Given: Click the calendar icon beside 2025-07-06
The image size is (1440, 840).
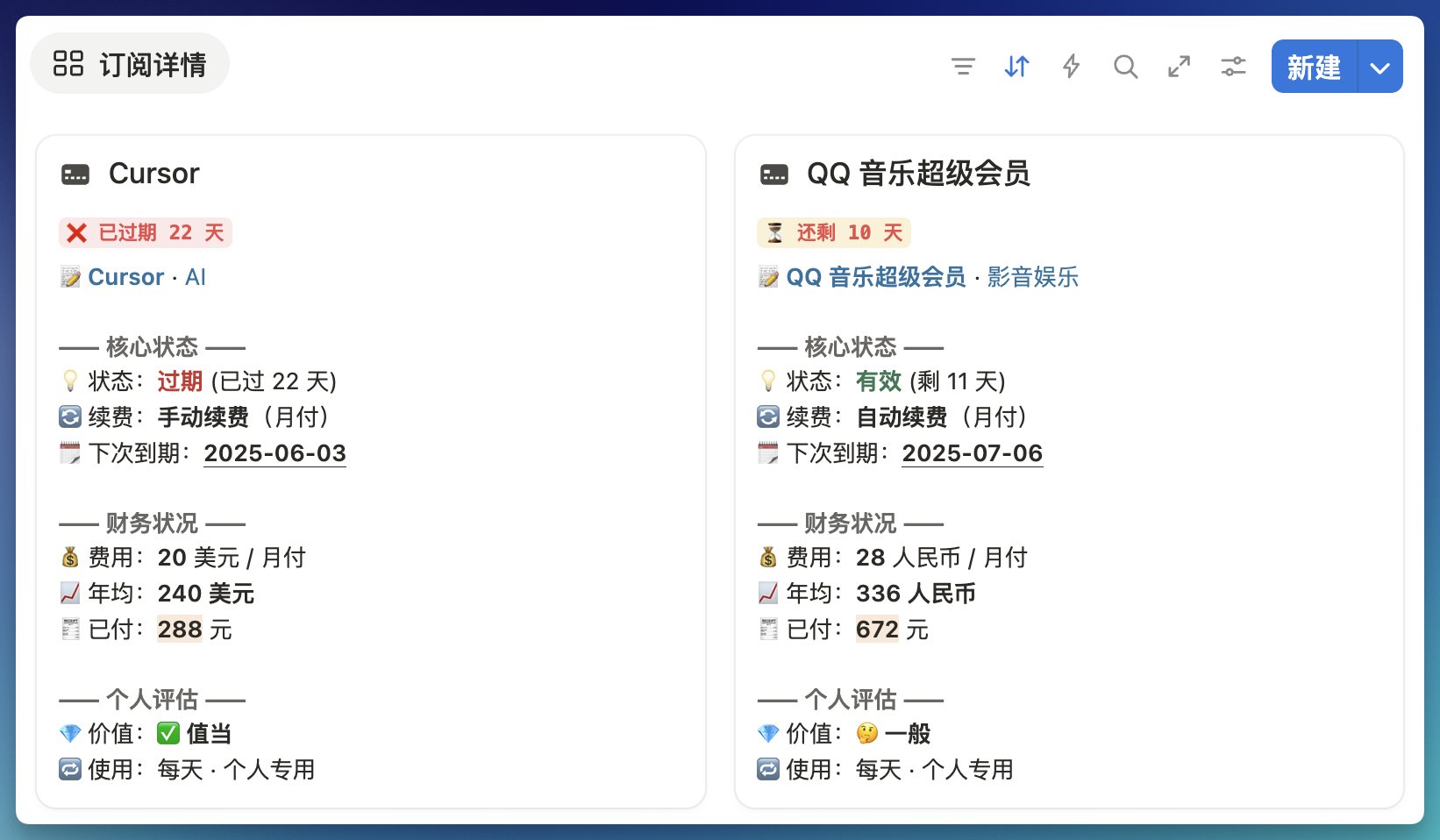Looking at the screenshot, I should [768, 453].
